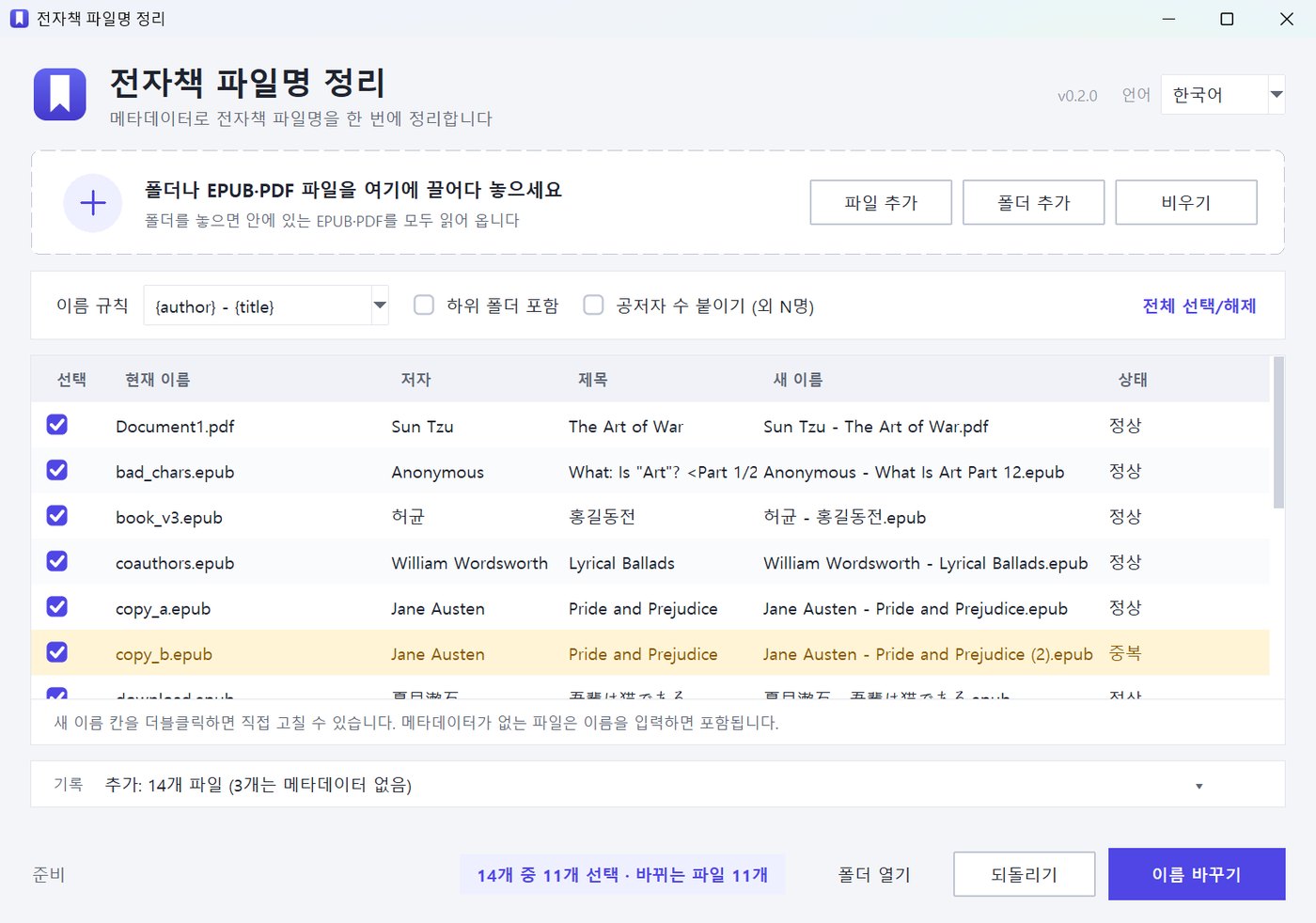Image resolution: width=1316 pixels, height=923 pixels.
Task: Toggle all with 전체 선택/해제 link
Action: click(x=1199, y=305)
